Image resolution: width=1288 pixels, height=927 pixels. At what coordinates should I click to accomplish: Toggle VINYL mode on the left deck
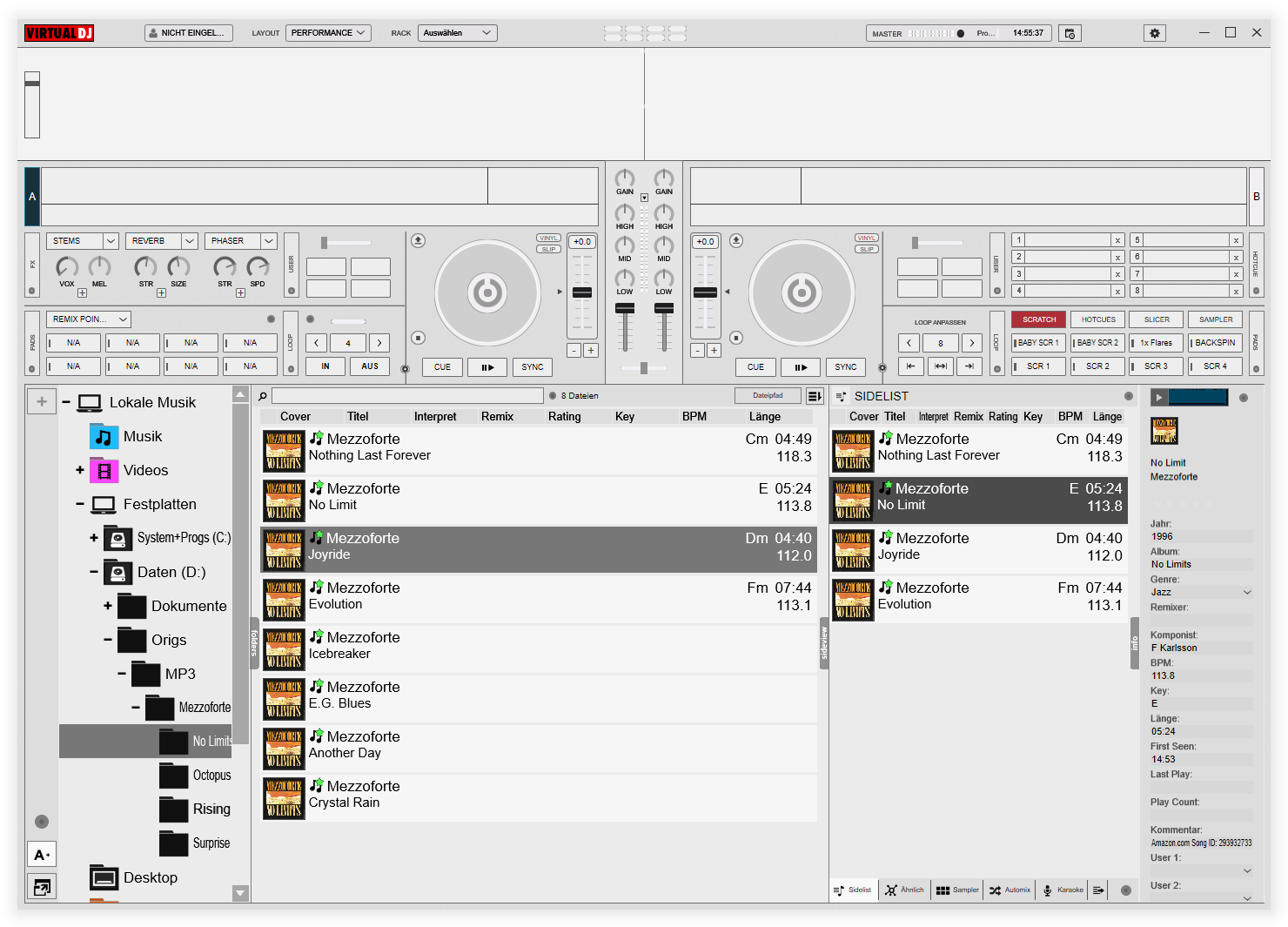click(548, 238)
